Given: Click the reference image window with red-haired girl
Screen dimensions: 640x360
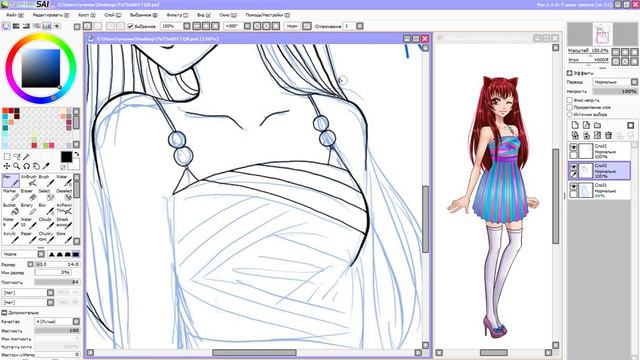Looking at the screenshot, I should pyautogui.click(x=493, y=196).
